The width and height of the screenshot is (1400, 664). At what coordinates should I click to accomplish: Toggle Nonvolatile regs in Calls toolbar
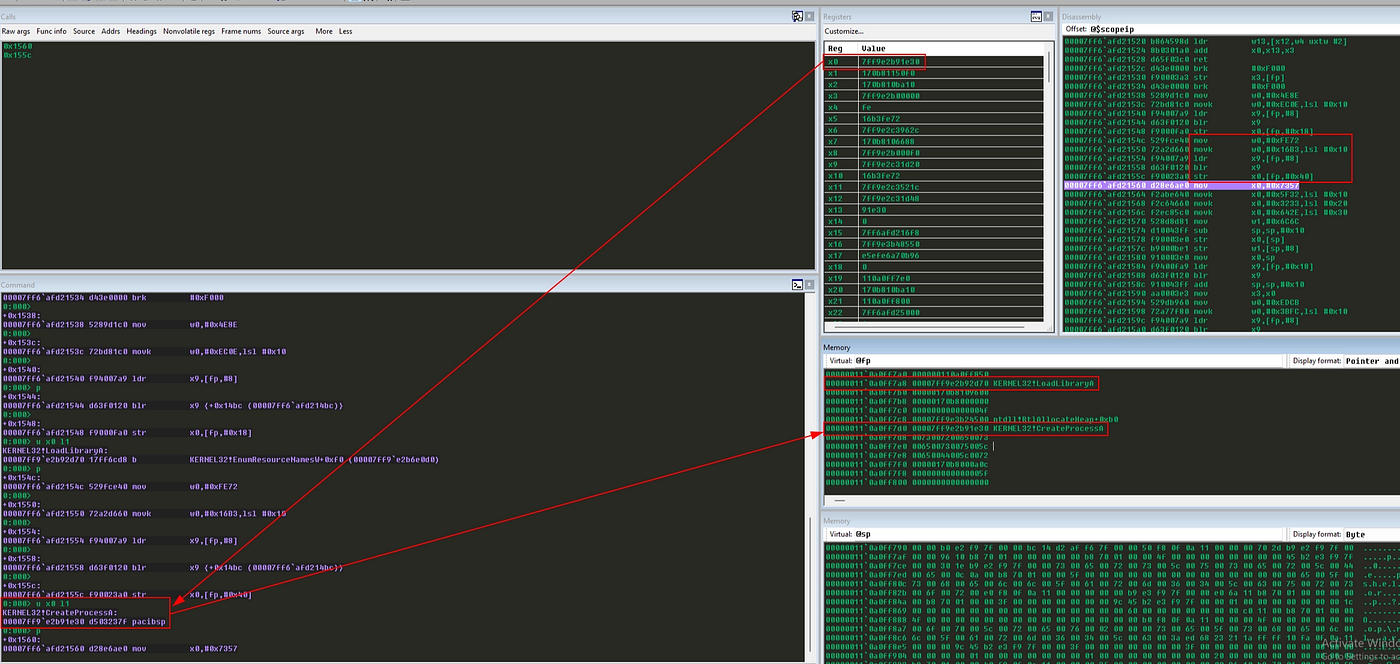click(189, 31)
